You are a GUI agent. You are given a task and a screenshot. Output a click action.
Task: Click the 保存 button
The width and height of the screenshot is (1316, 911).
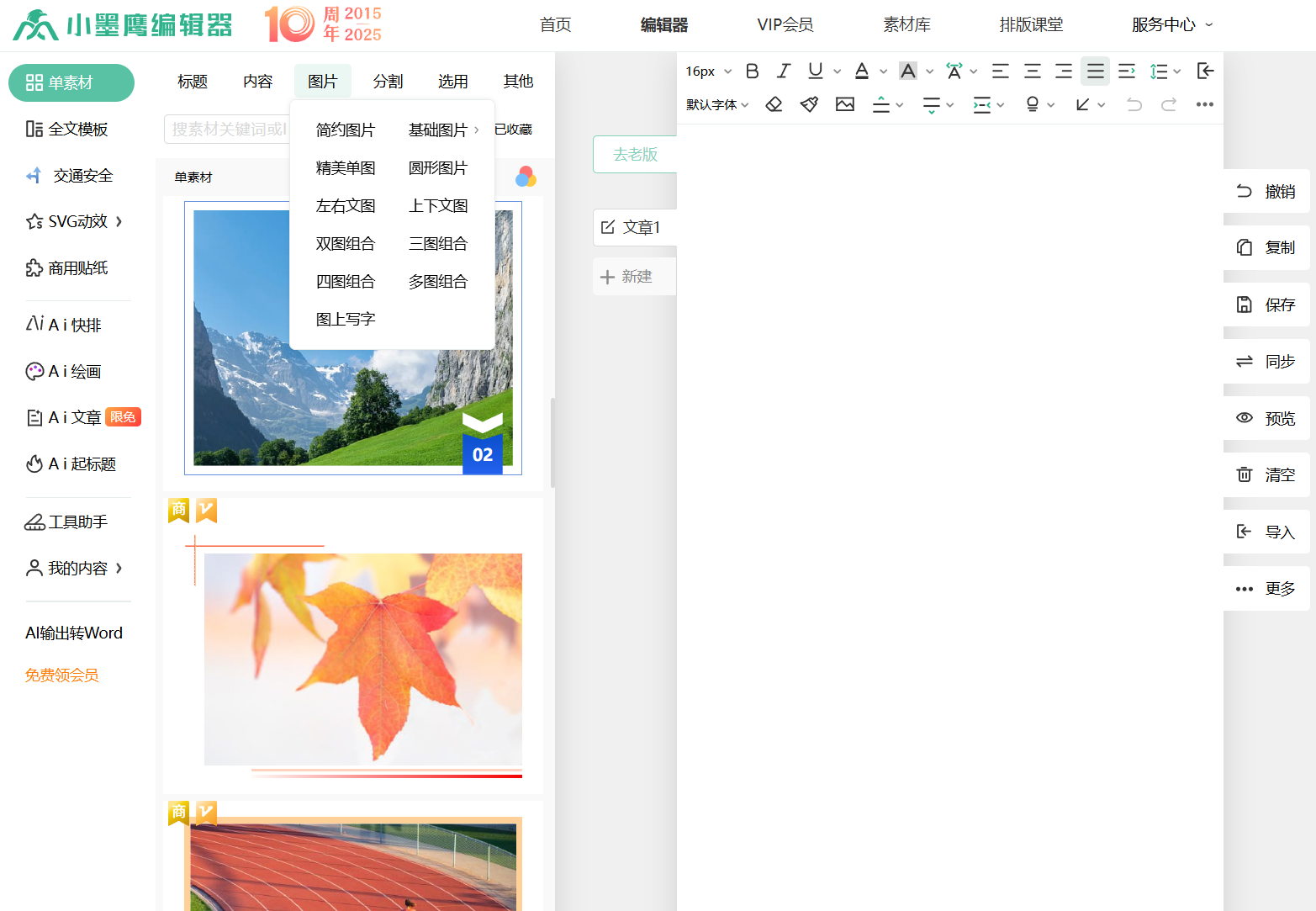(1266, 305)
